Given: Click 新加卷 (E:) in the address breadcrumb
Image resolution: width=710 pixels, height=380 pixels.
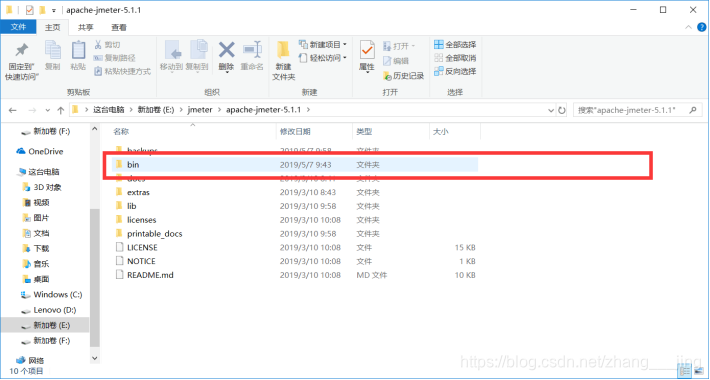Looking at the screenshot, I should pos(155,110).
